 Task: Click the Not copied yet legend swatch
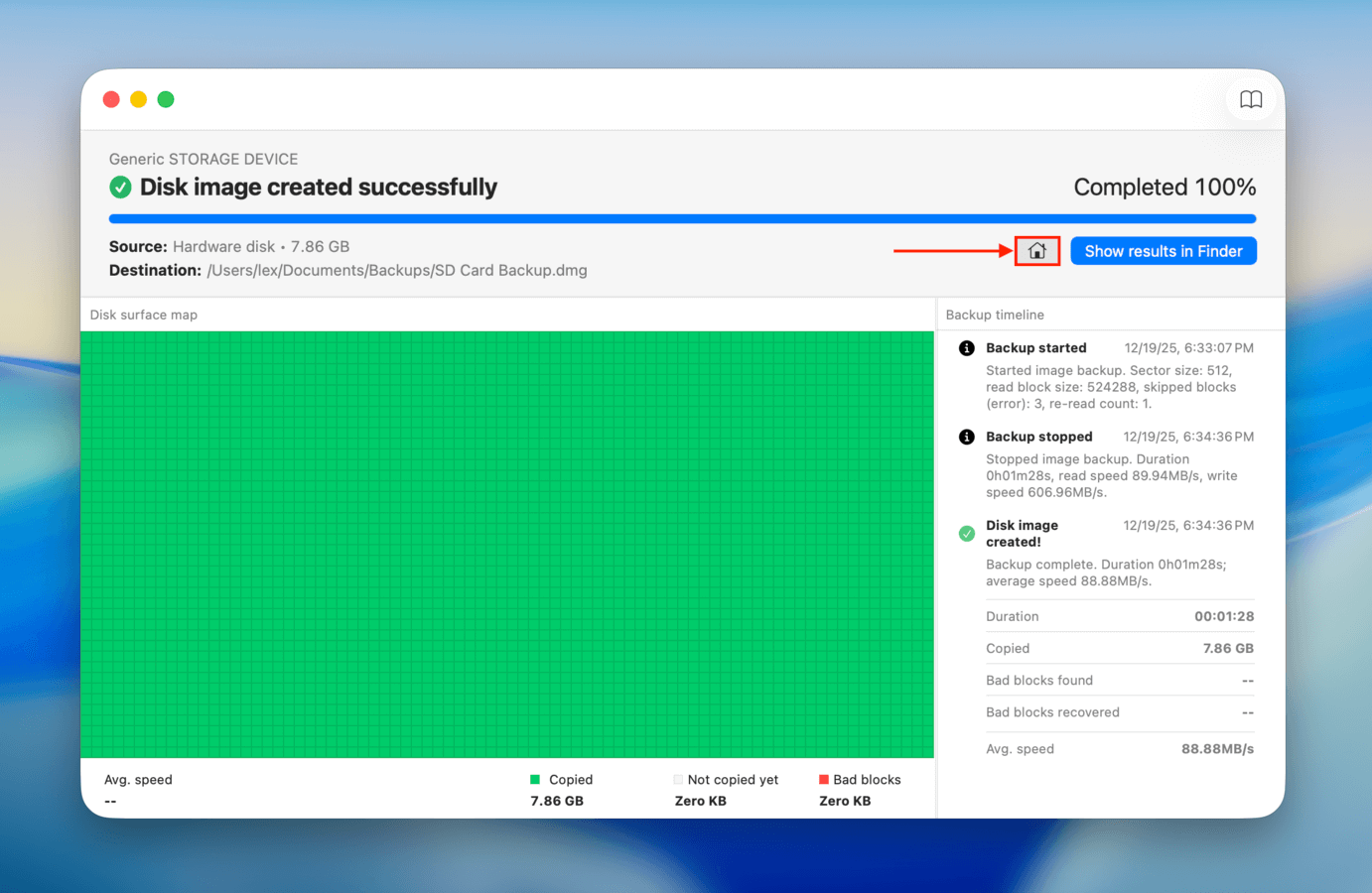pyautogui.click(x=678, y=779)
